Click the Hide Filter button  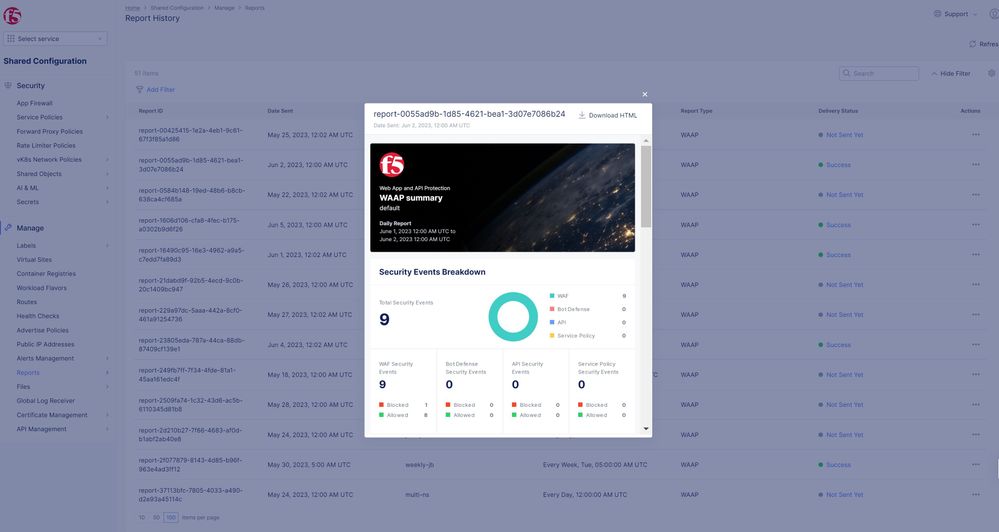click(951, 73)
